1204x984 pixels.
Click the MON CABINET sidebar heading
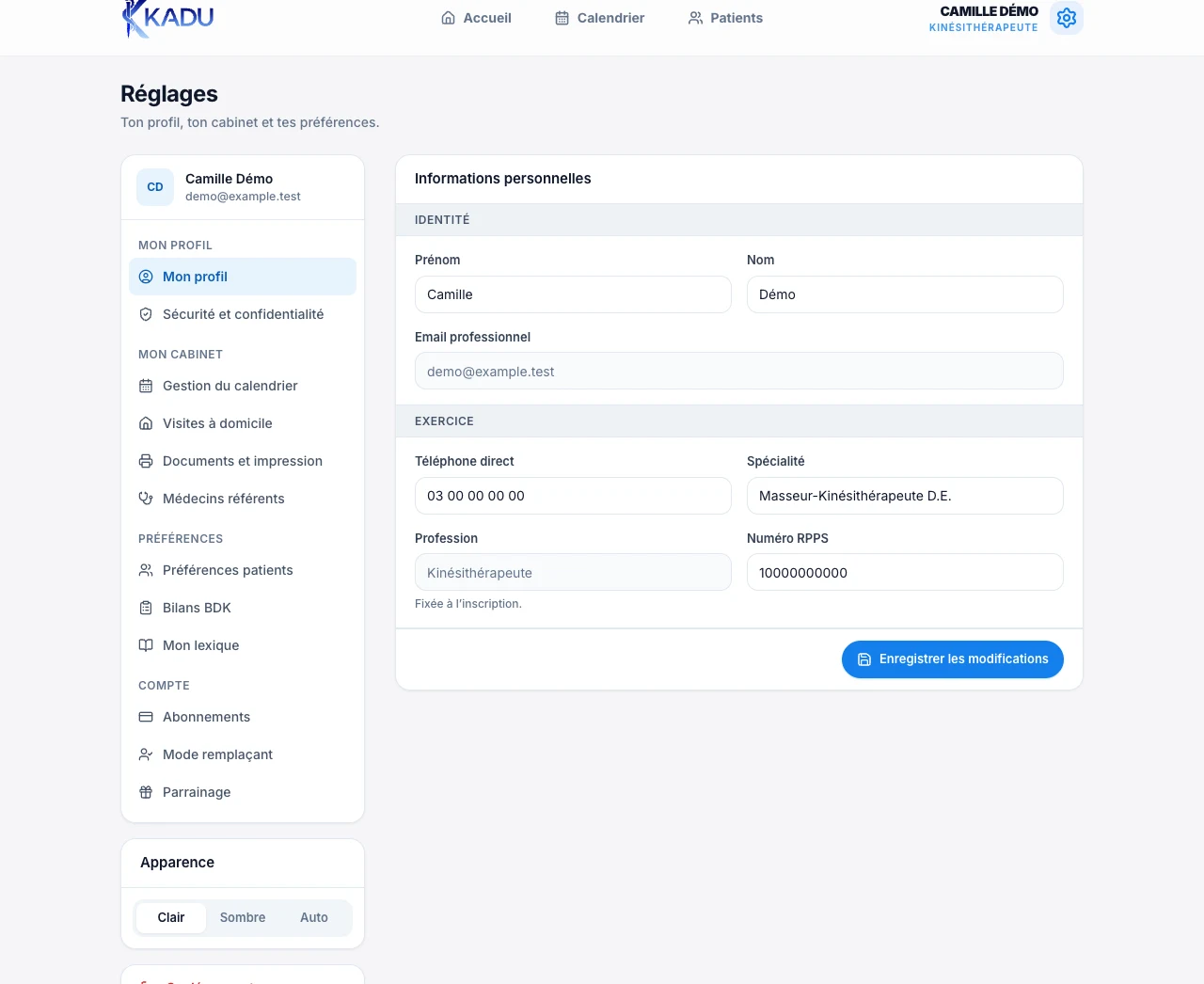[181, 355]
